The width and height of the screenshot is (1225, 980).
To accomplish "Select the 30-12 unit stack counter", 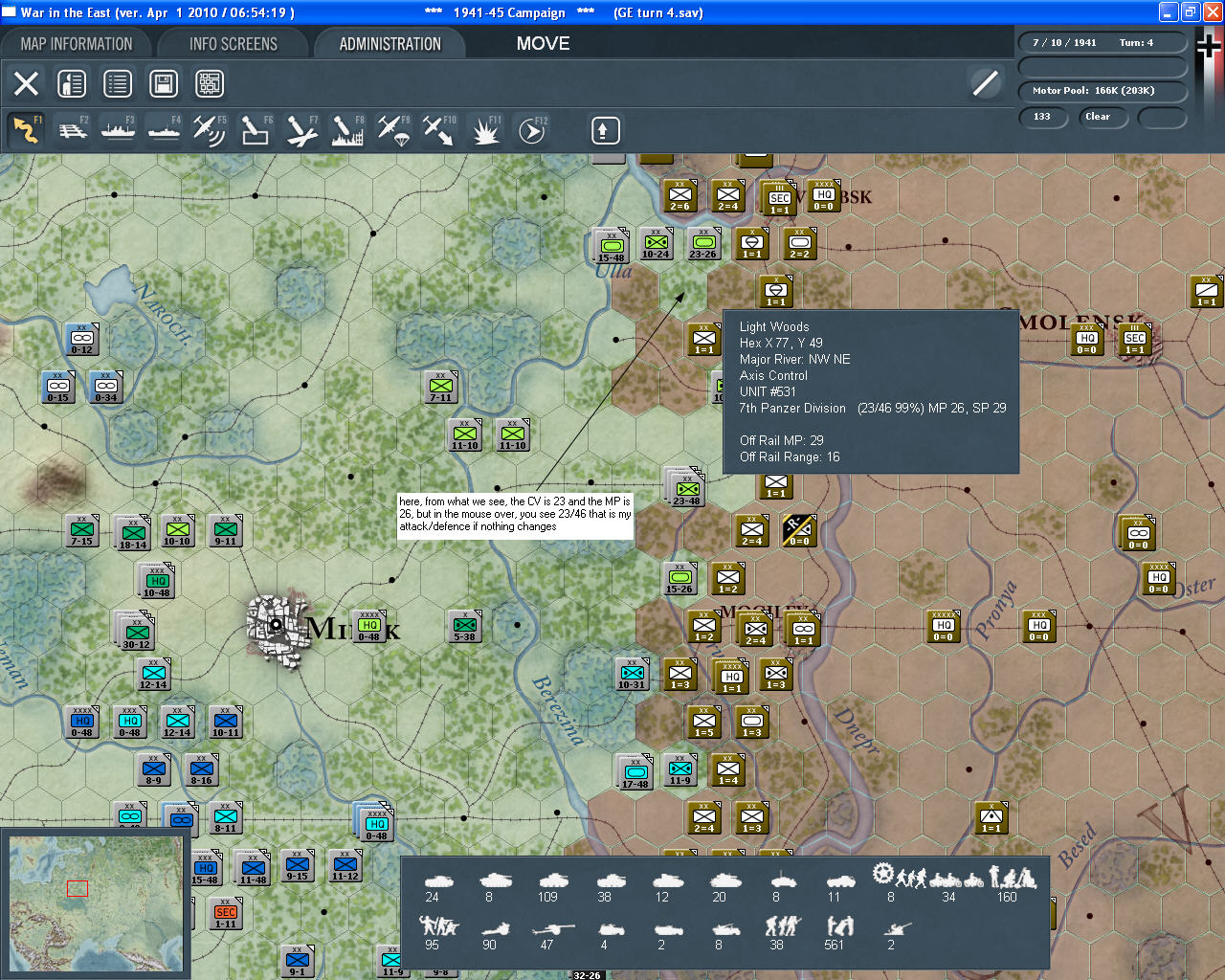I will 135,632.
